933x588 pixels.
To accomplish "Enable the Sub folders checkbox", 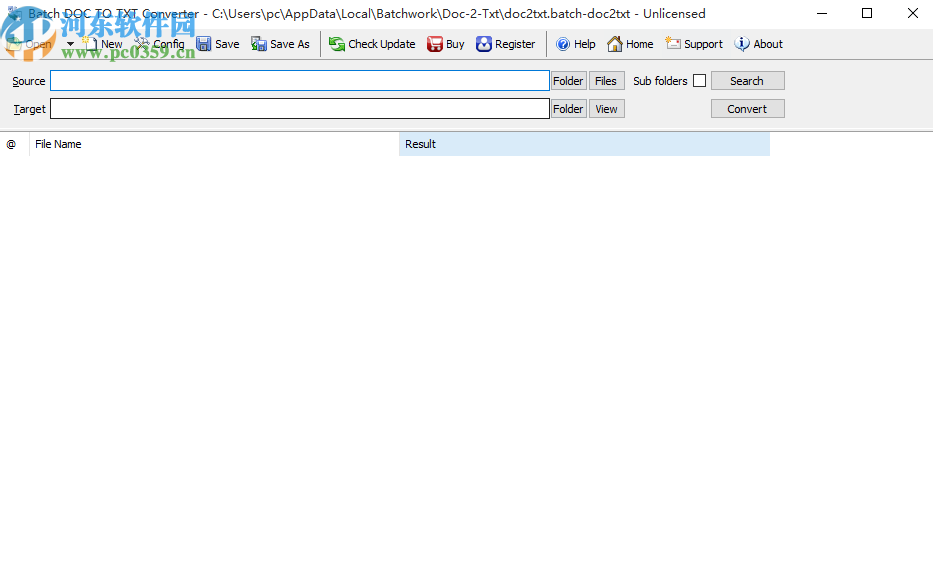I will point(698,80).
